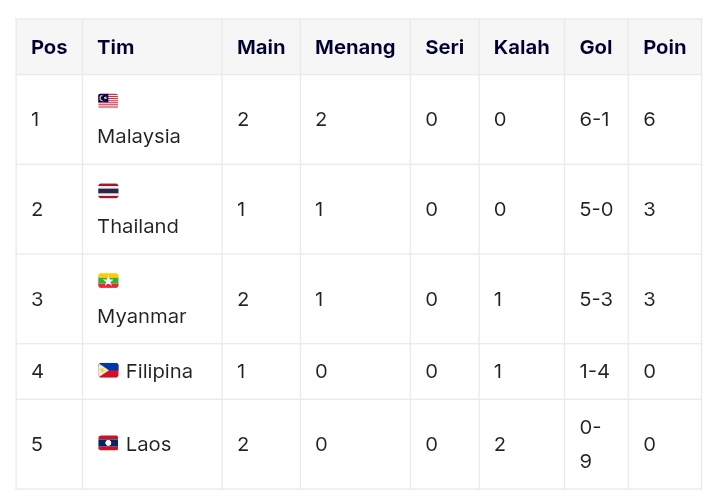Click the Thailand team name
Image resolution: width=720 pixels, height=504 pixels.
click(x=138, y=226)
